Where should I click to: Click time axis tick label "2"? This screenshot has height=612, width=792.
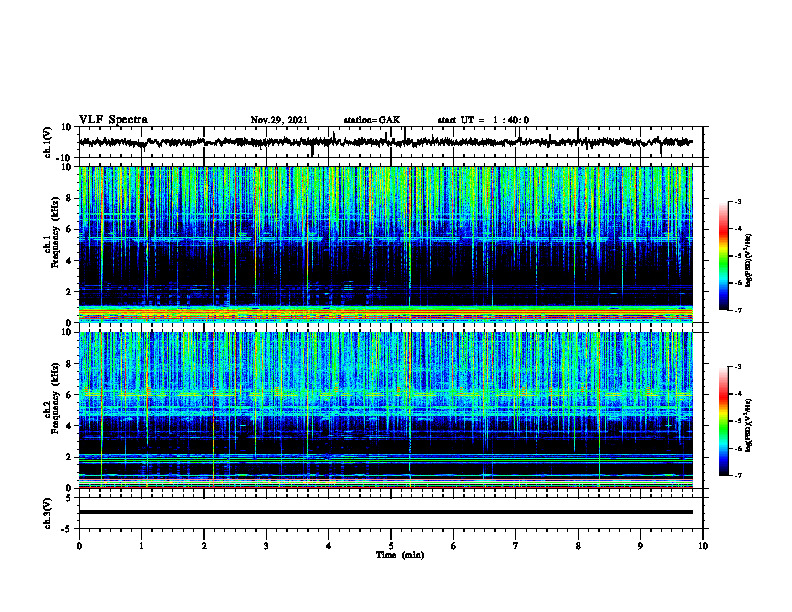pos(204,546)
